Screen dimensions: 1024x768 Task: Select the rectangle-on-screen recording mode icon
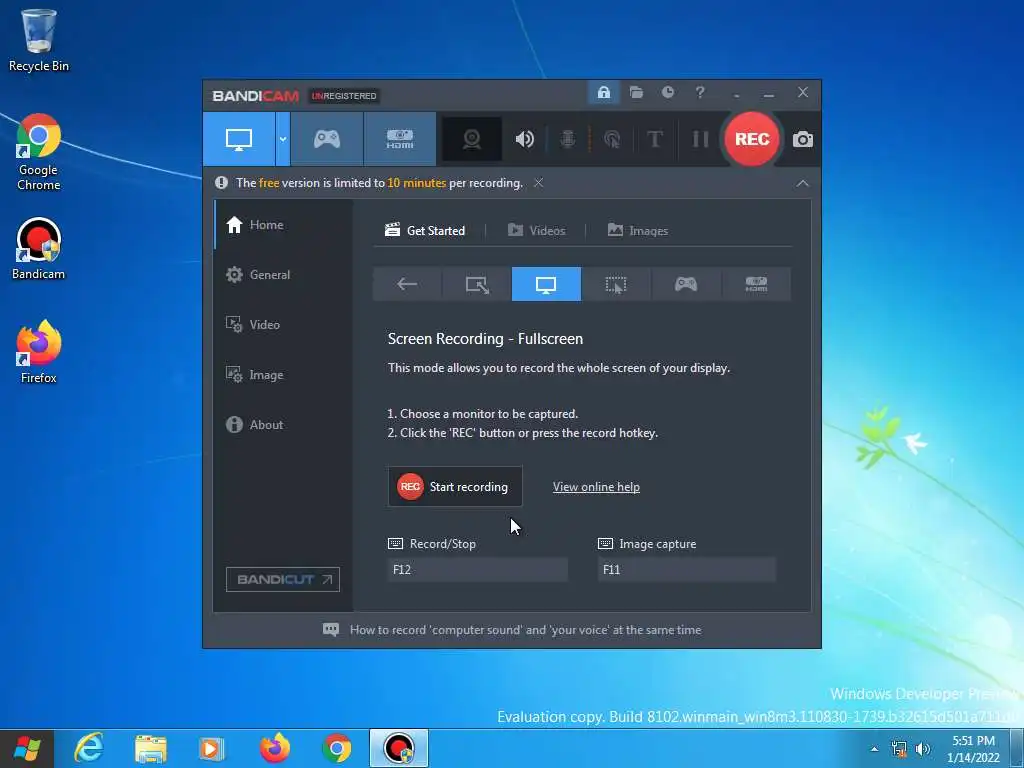pyautogui.click(x=477, y=284)
